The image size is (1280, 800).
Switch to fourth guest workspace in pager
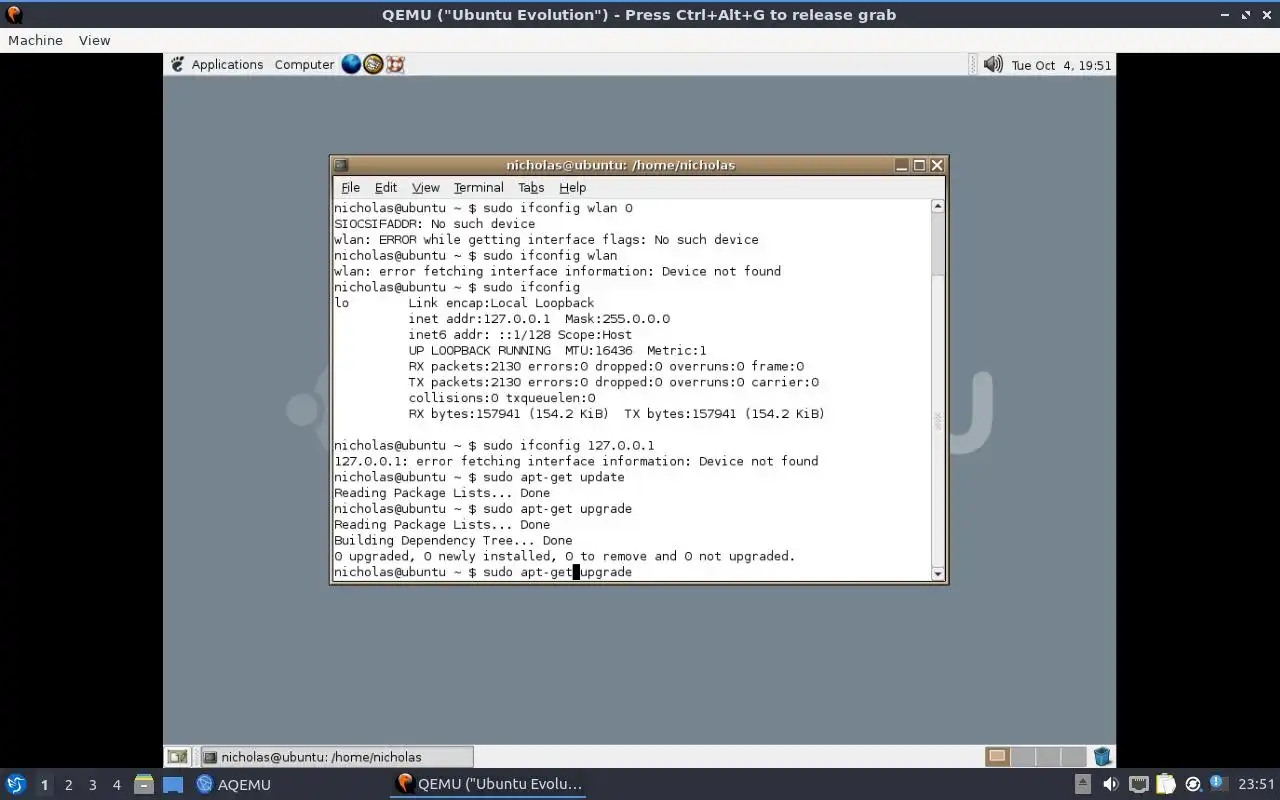coord(1073,757)
